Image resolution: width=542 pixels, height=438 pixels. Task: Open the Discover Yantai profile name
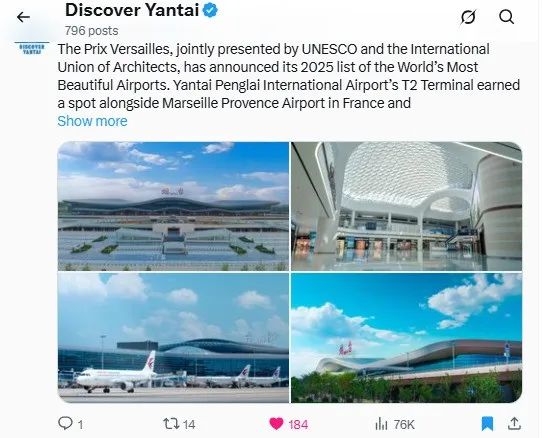(x=132, y=10)
